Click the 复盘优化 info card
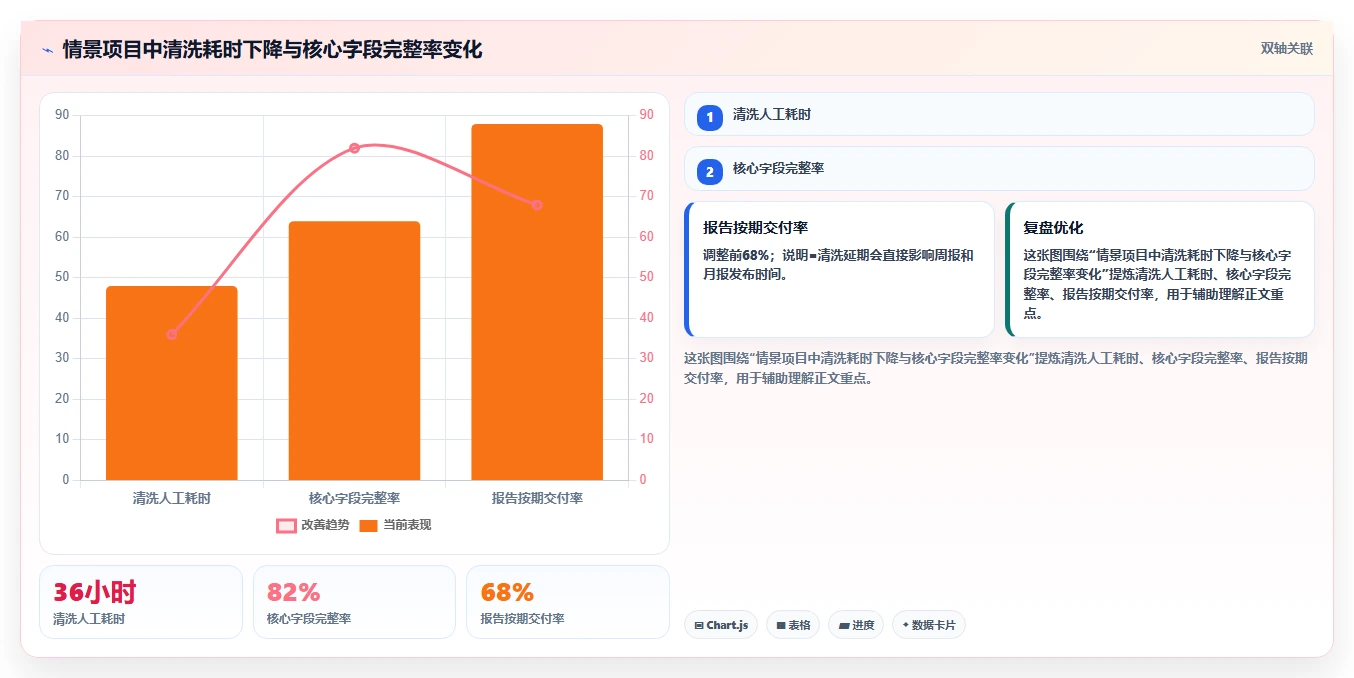 click(1159, 269)
